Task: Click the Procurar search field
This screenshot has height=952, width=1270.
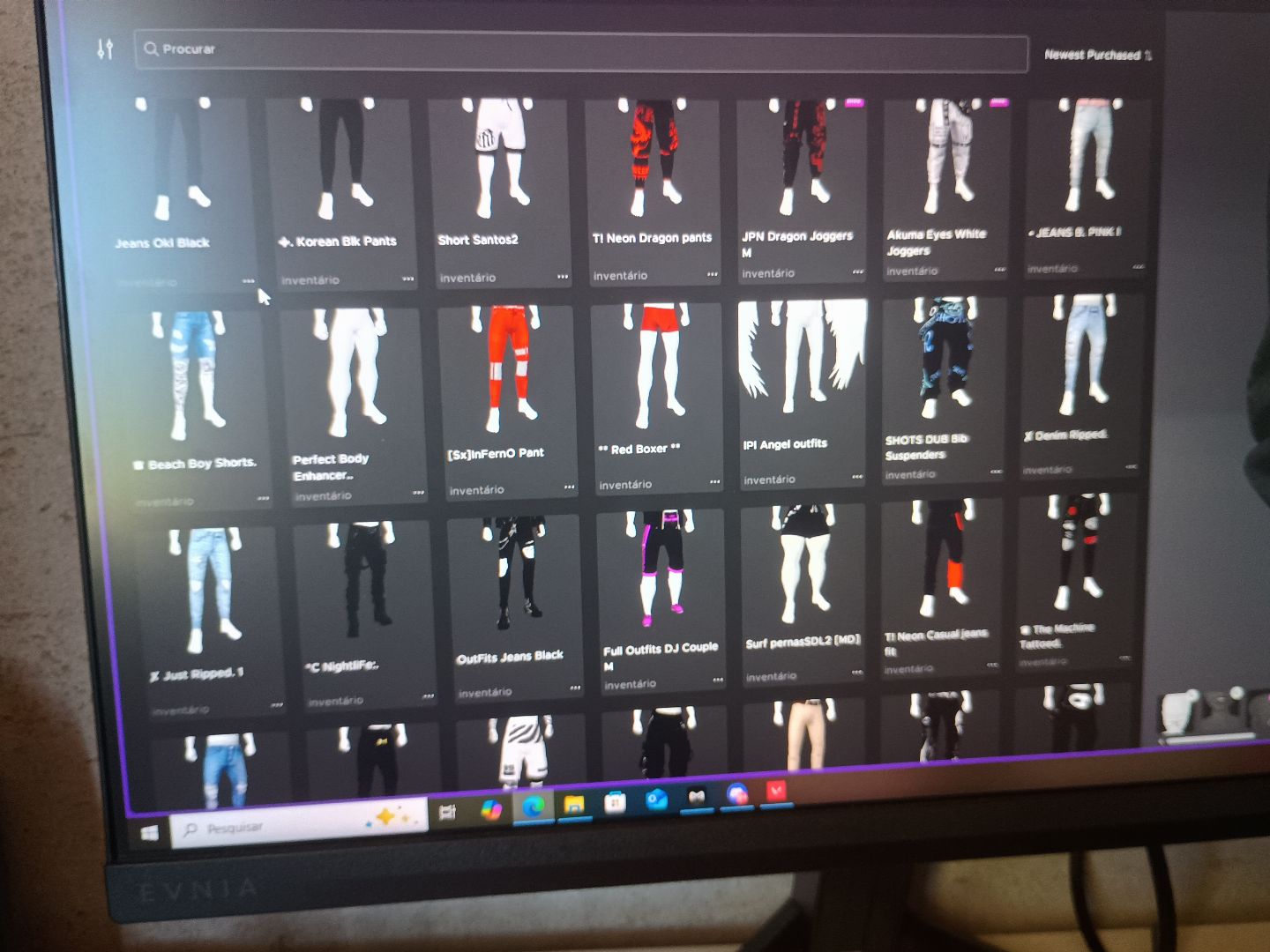Action: [x=580, y=51]
